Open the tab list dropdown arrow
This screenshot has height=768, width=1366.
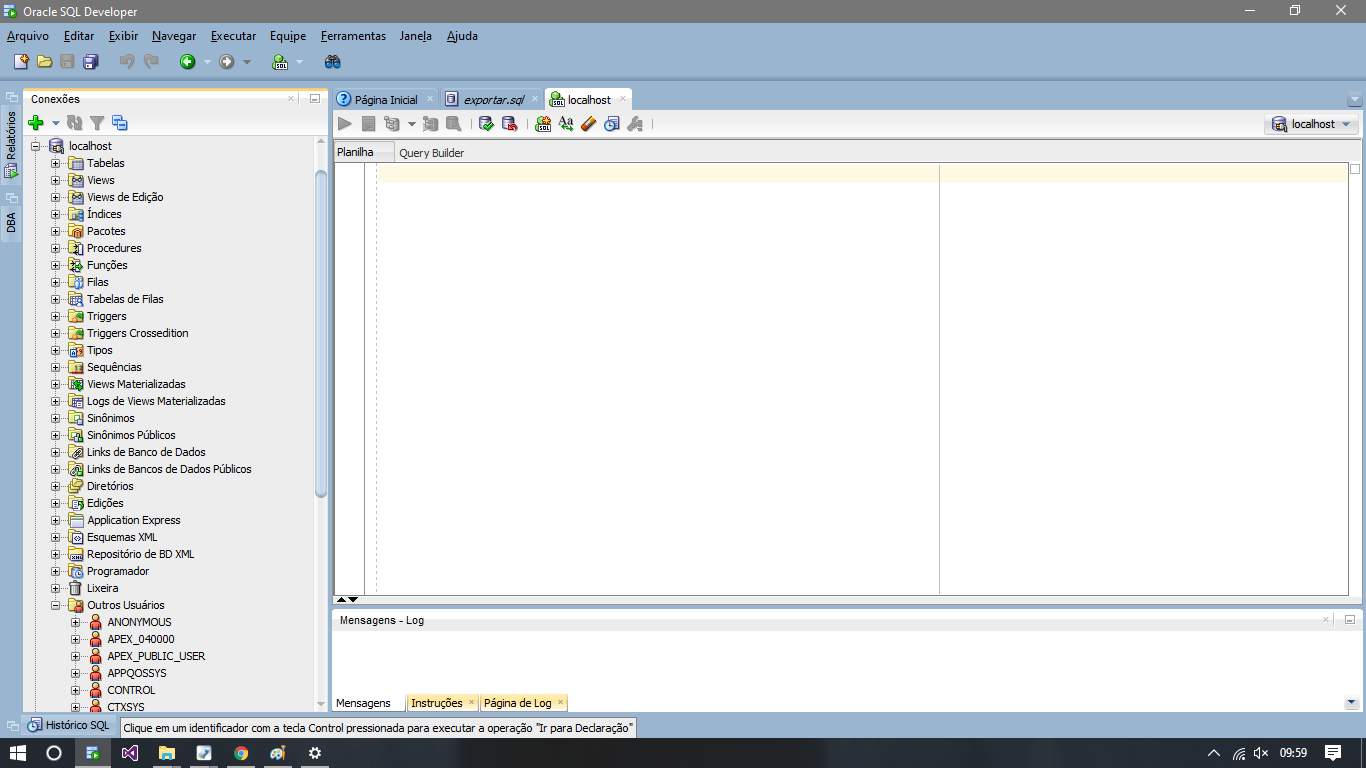coord(1355,100)
